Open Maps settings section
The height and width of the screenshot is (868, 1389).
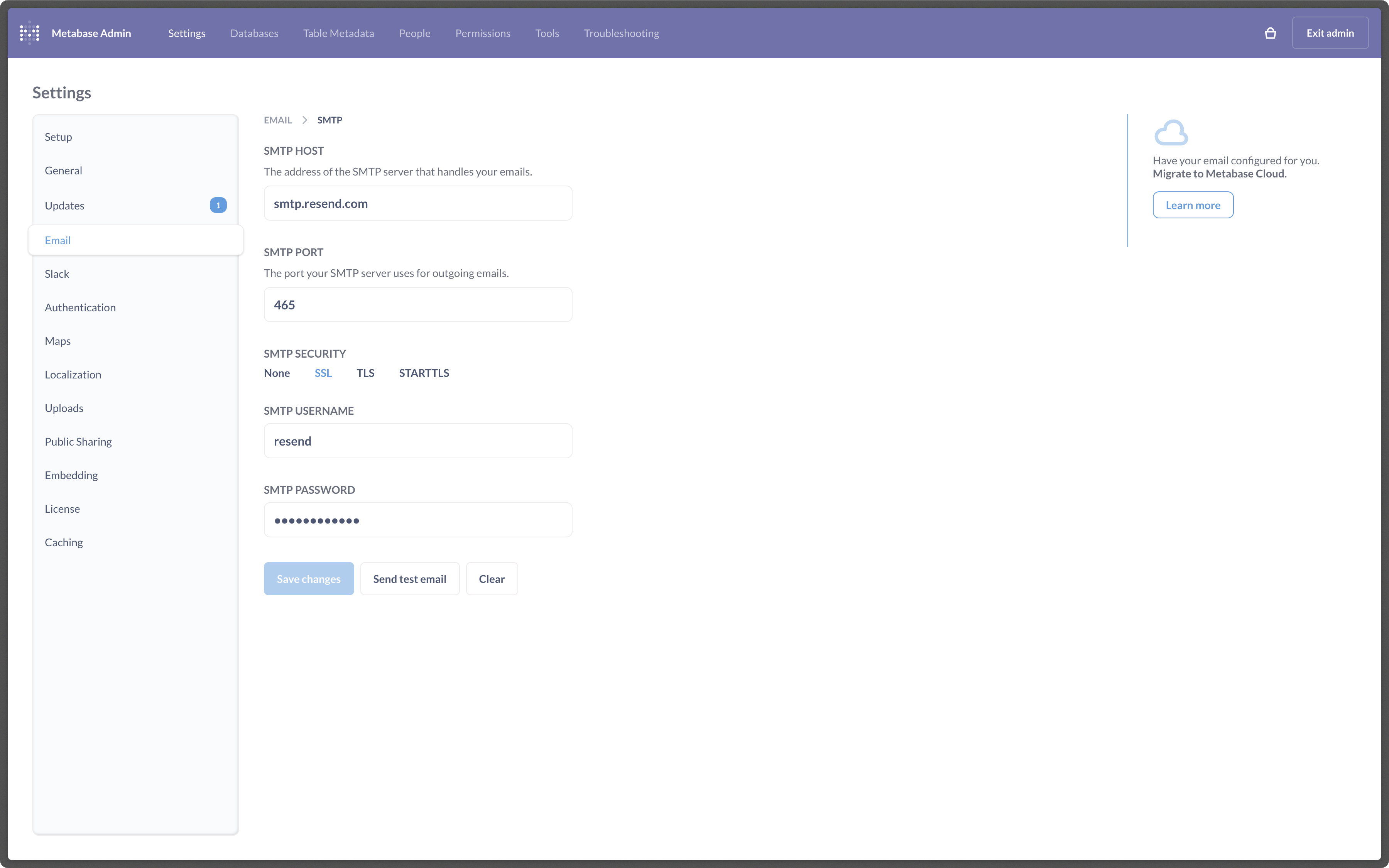click(135, 341)
